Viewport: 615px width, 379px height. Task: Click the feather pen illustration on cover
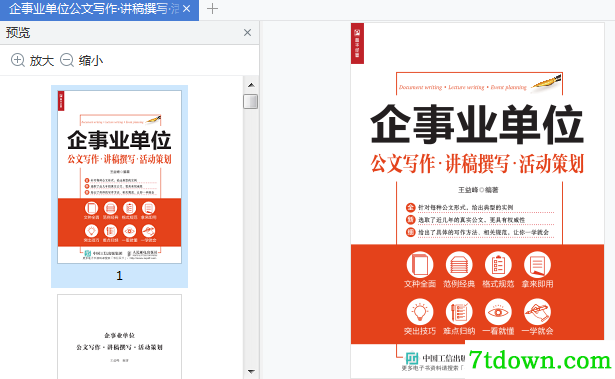(x=547, y=83)
